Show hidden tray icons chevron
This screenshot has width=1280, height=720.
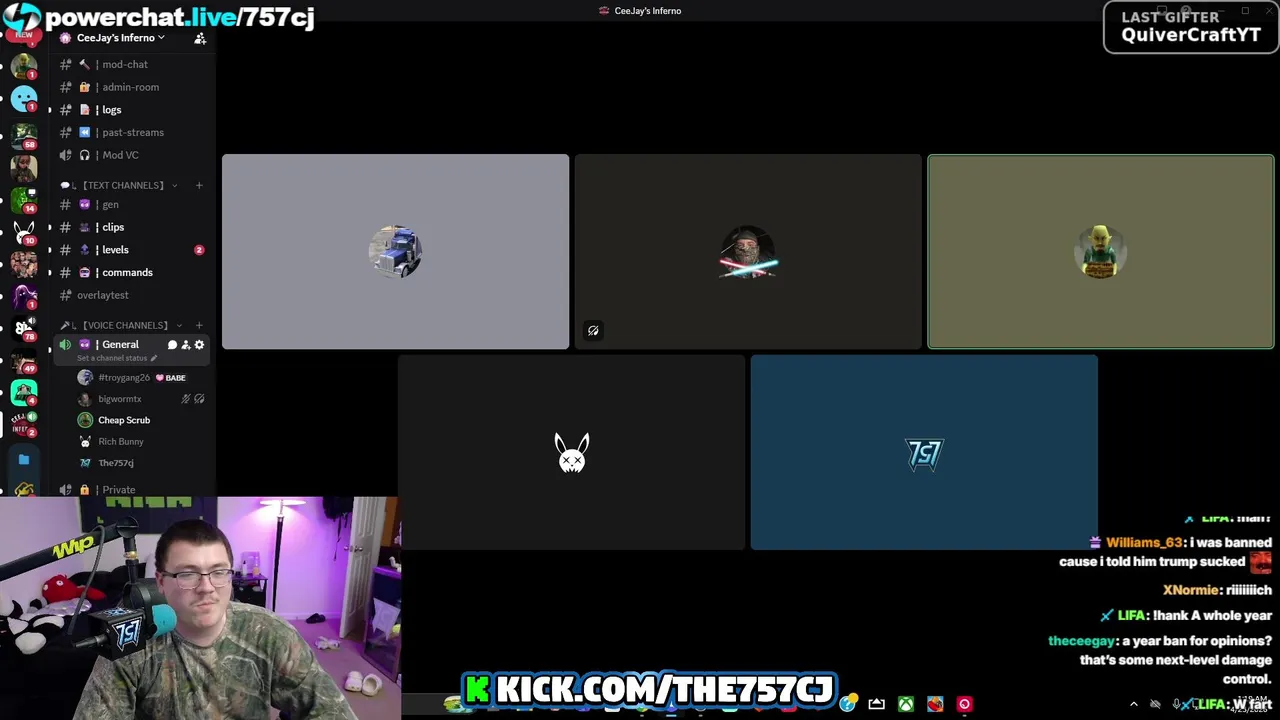(1134, 704)
